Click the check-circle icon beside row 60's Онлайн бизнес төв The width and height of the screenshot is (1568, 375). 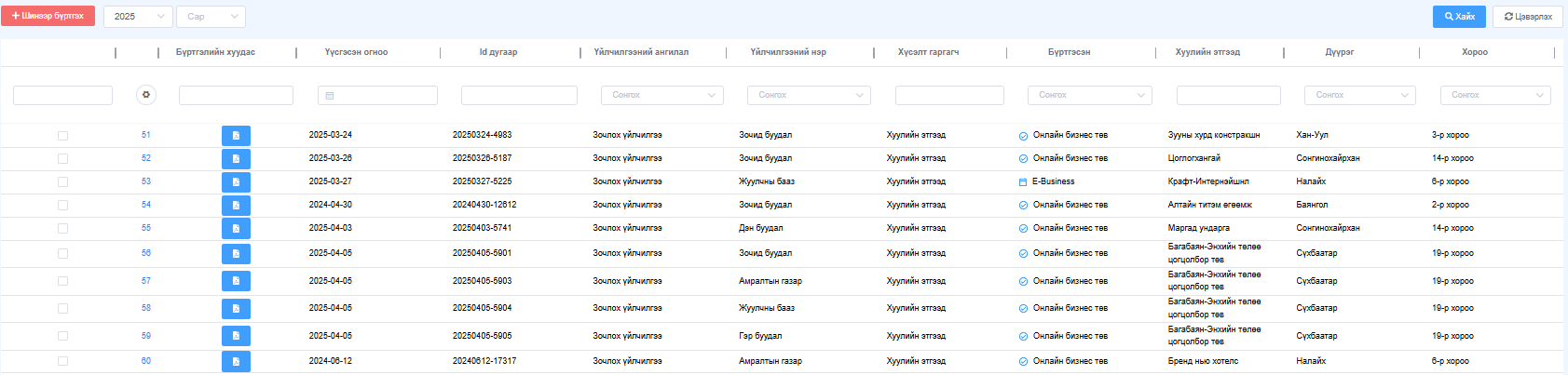click(1023, 362)
